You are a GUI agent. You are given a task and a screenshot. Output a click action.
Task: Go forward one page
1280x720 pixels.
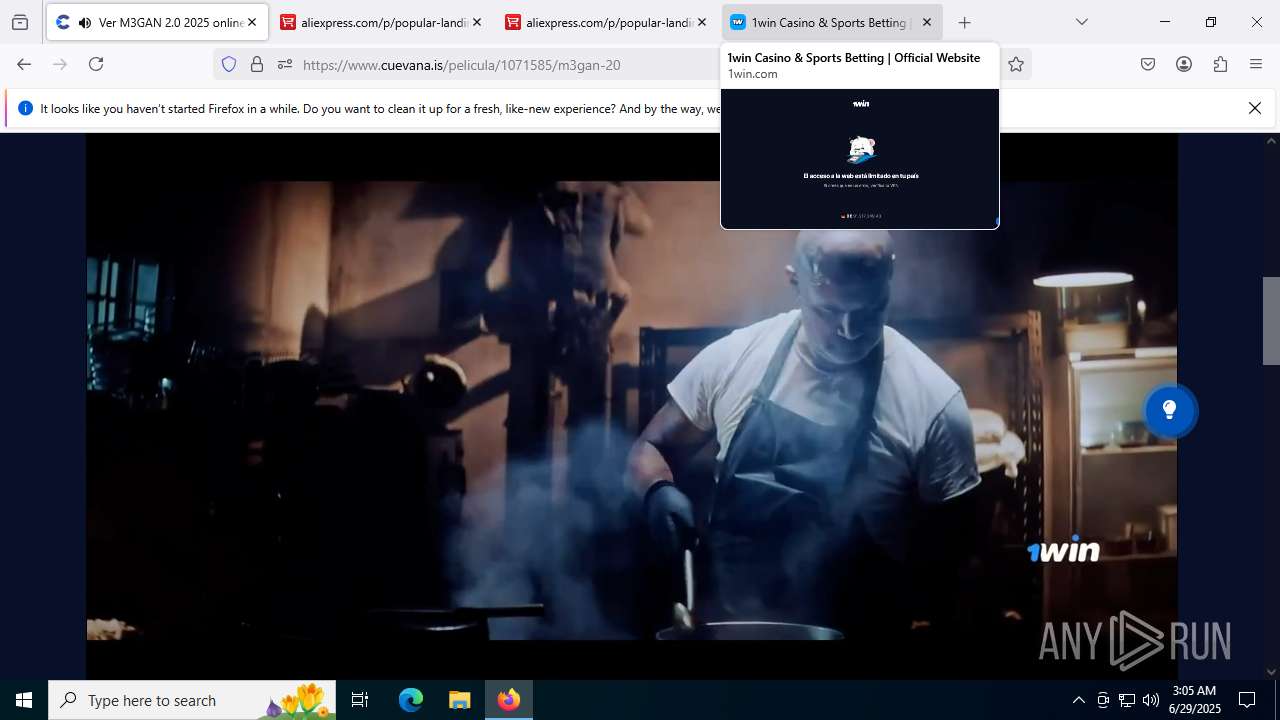coord(60,64)
